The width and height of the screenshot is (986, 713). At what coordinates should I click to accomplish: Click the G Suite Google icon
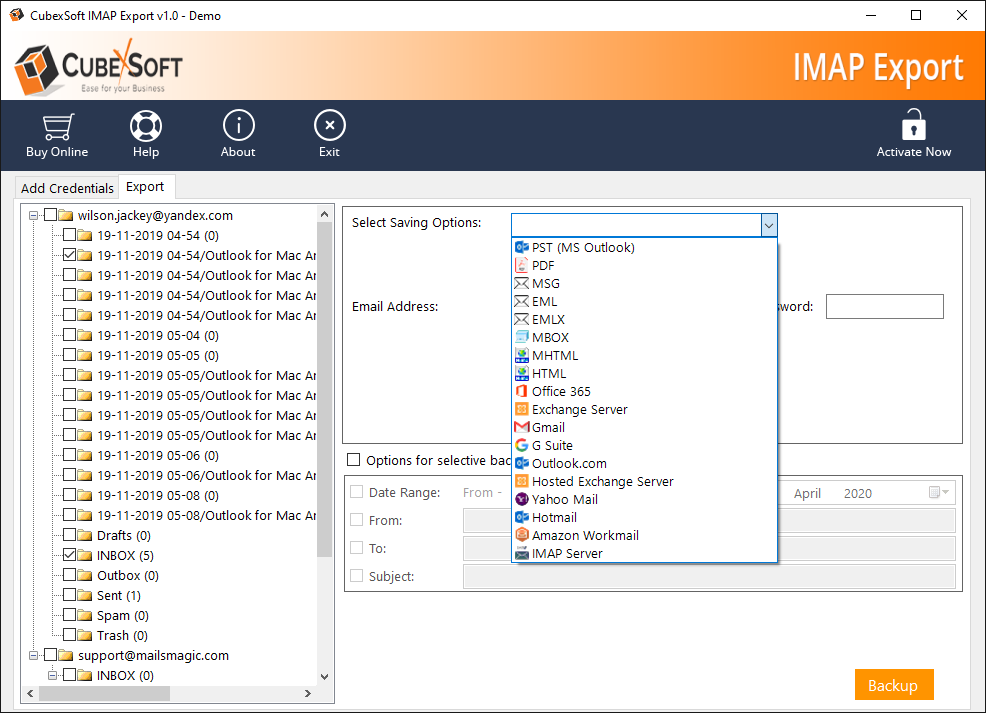(522, 445)
